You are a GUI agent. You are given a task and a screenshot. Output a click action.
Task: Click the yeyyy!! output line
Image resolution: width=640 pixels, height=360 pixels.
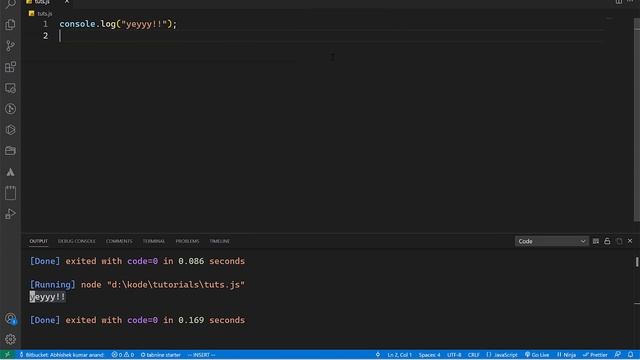click(47, 297)
